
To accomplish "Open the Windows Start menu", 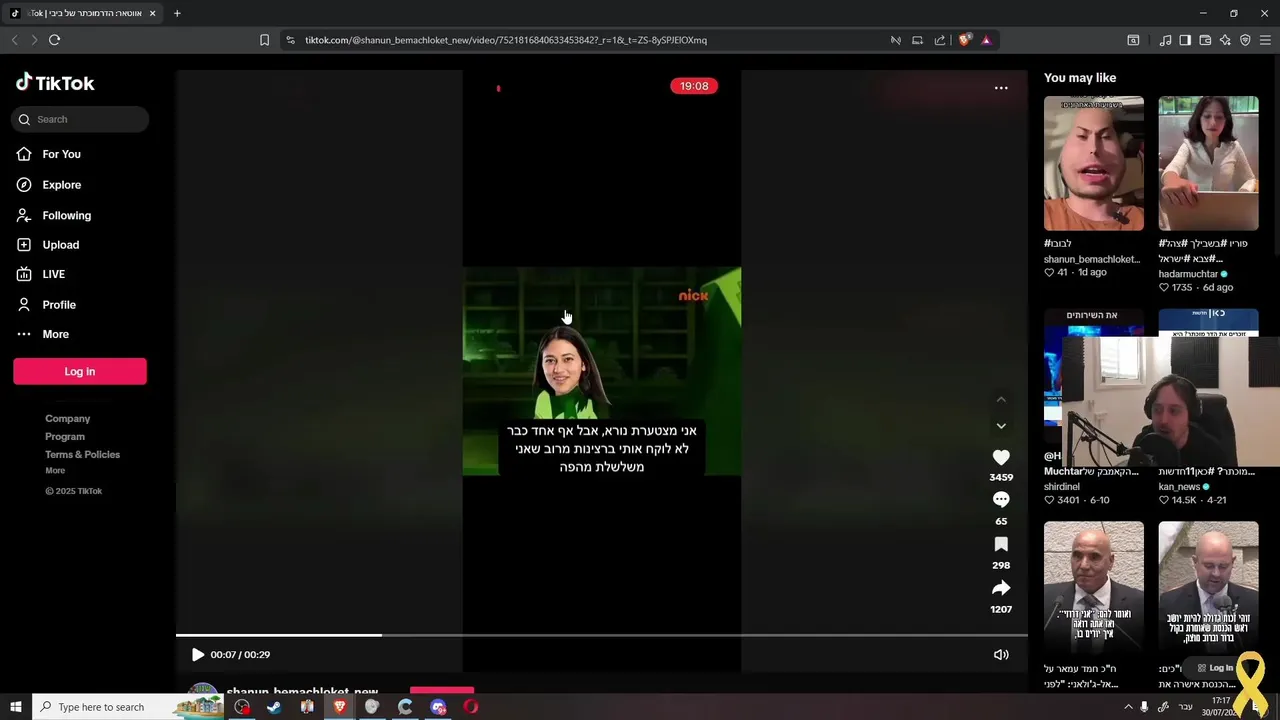I will (16, 707).
